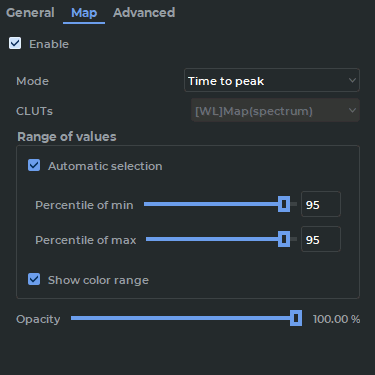
Task: Open the Advanced tab
Action: [x=144, y=13]
